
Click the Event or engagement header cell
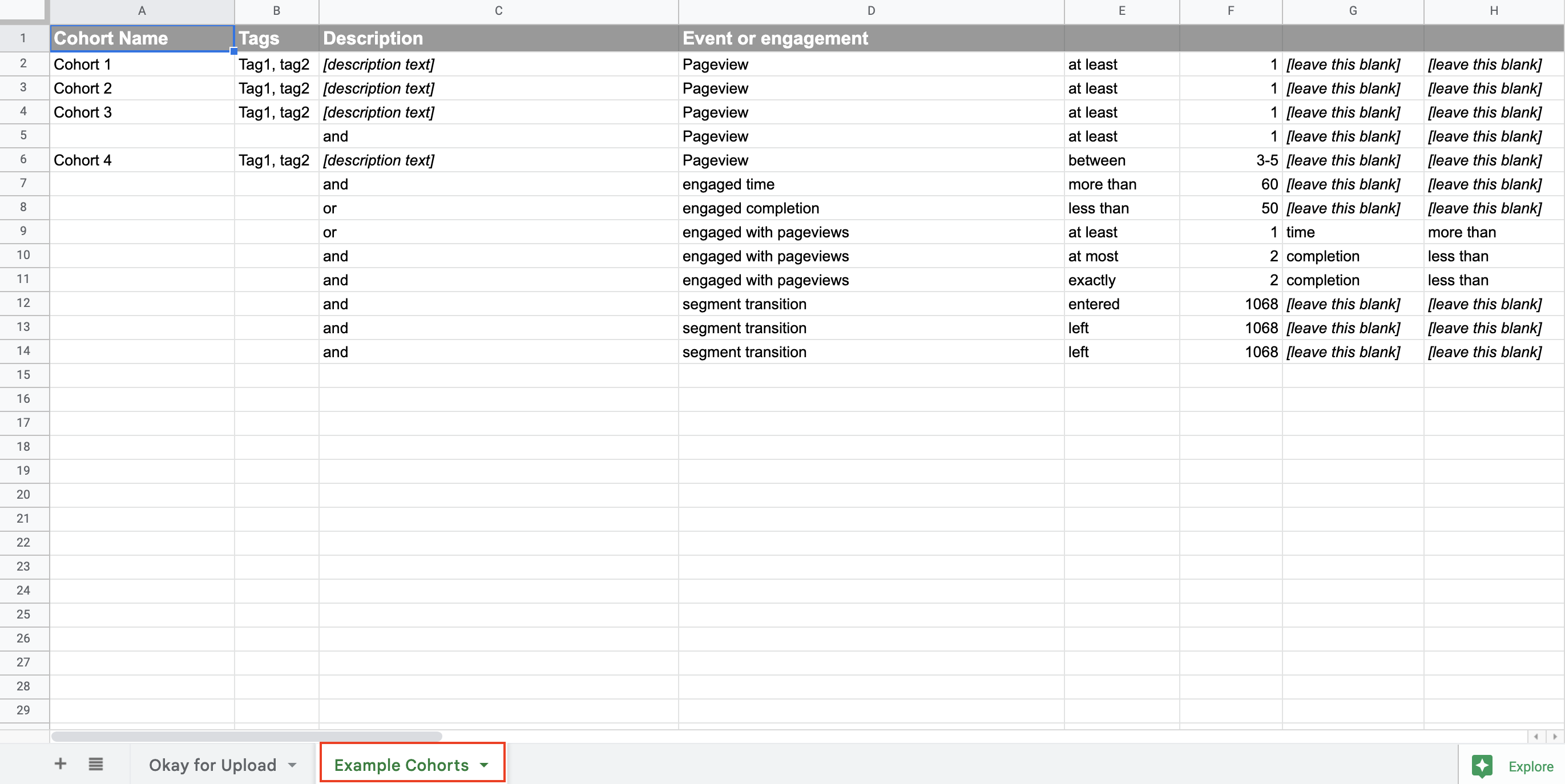[871, 38]
